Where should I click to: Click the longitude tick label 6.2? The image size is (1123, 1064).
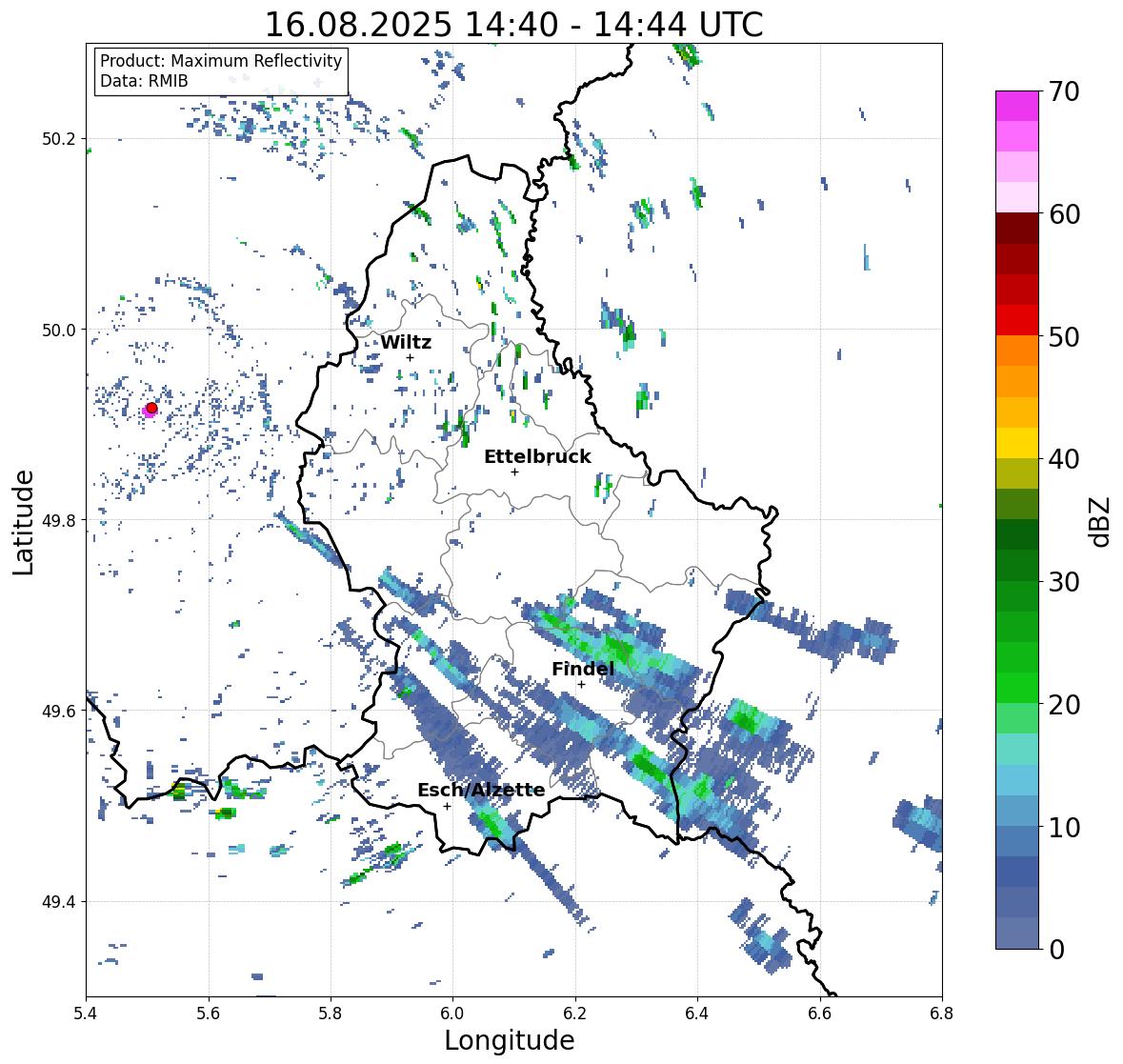pos(575,1013)
